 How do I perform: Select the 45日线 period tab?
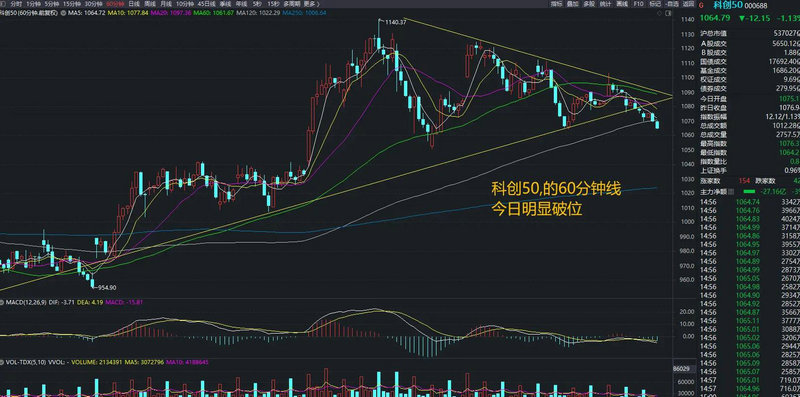pyautogui.click(x=207, y=4)
